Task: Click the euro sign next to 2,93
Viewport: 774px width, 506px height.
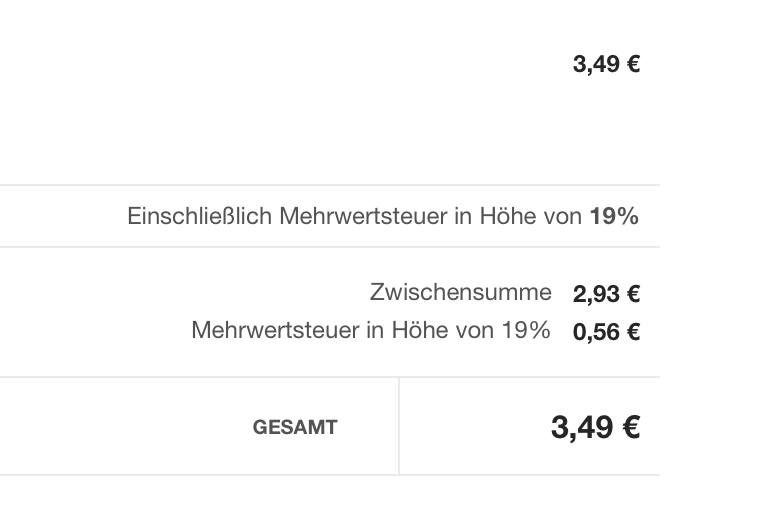Action: click(x=633, y=294)
